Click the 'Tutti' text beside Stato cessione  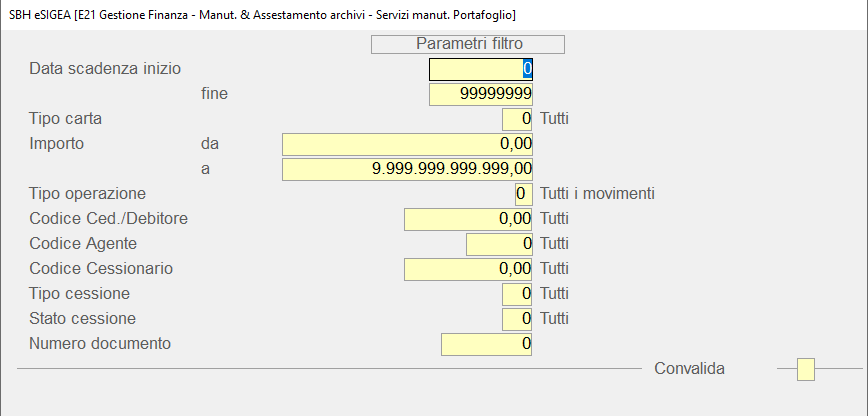click(555, 319)
